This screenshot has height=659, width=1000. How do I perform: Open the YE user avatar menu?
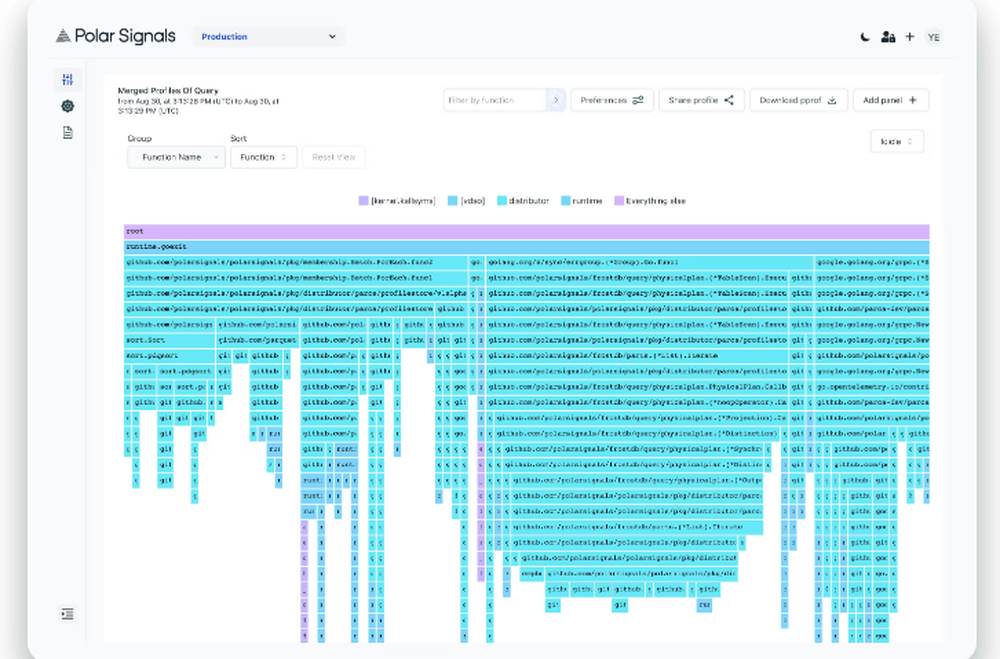pyautogui.click(x=934, y=37)
